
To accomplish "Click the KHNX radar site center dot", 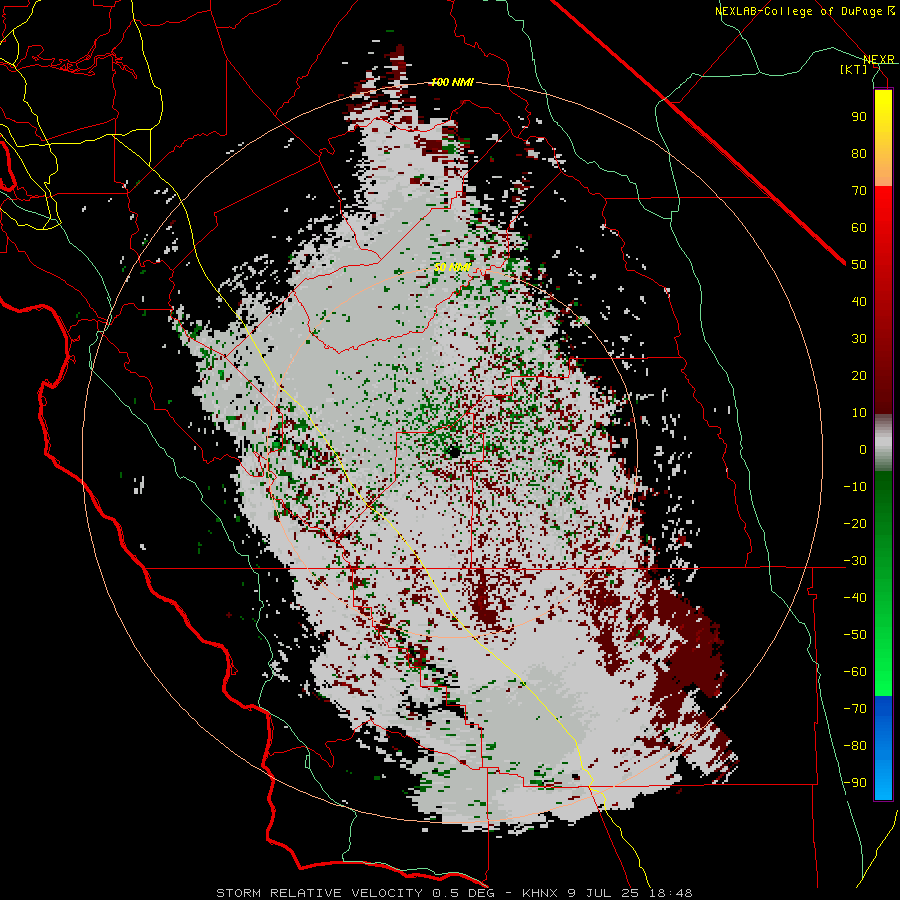I will click(x=454, y=452).
